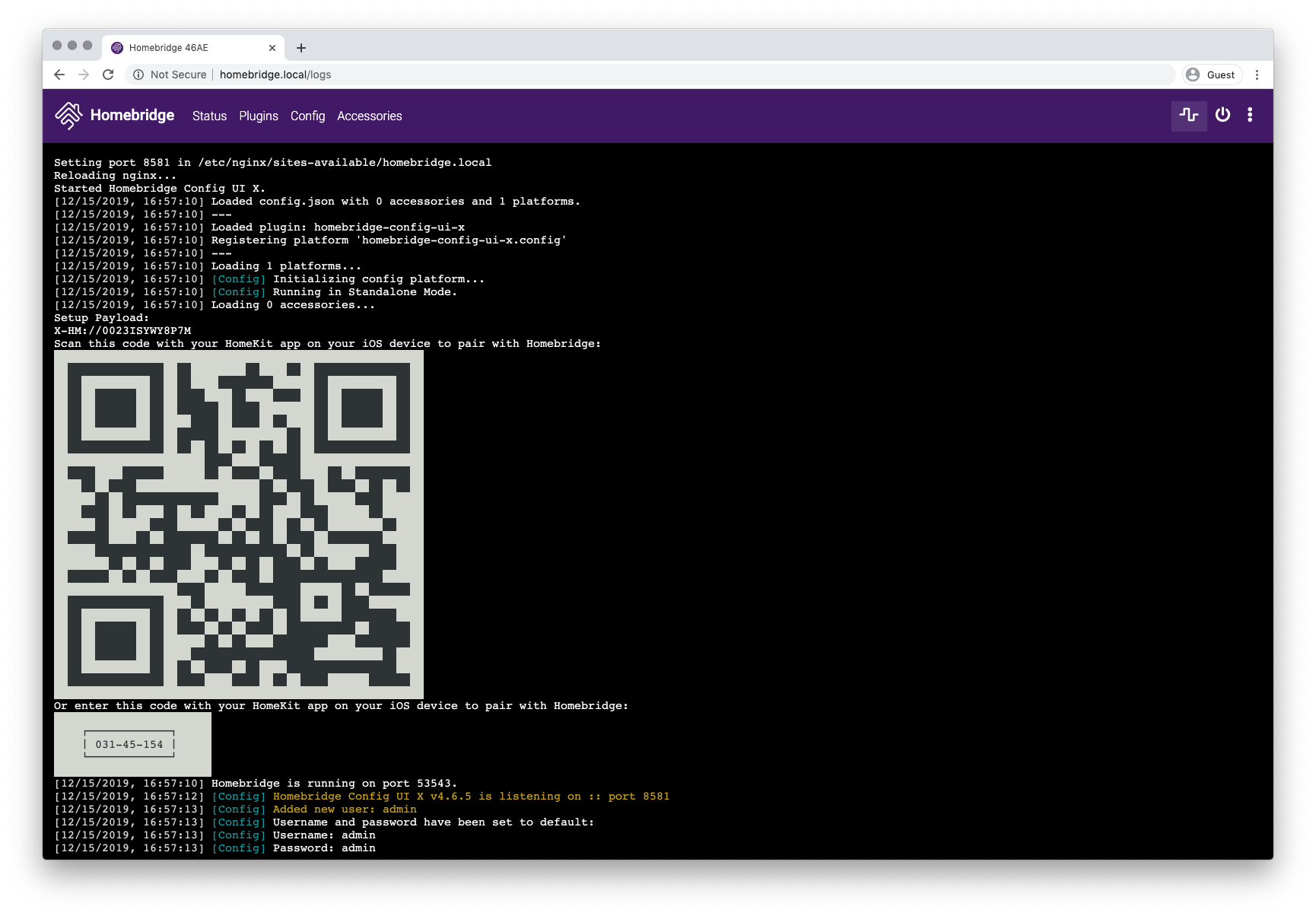Viewport: 1316px width, 916px height.
Task: Click 'Added new user: admin' log line
Action: pyautogui.click(x=236, y=809)
